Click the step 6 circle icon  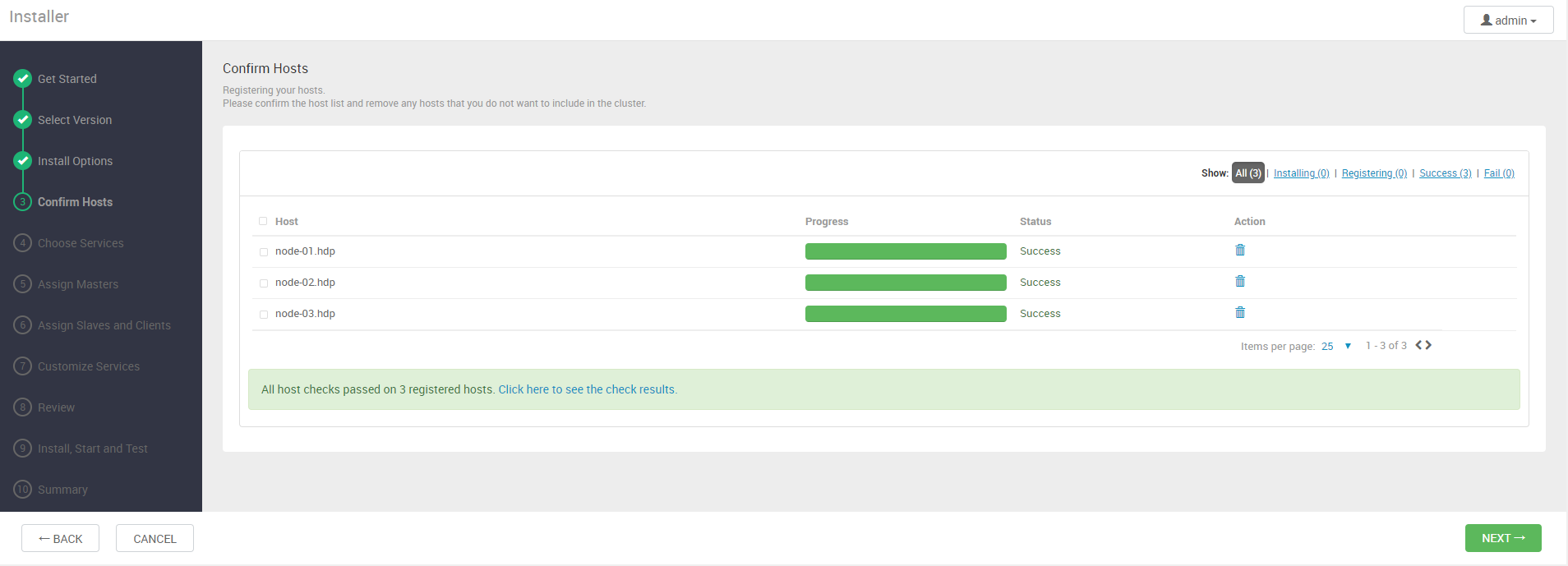click(x=22, y=325)
